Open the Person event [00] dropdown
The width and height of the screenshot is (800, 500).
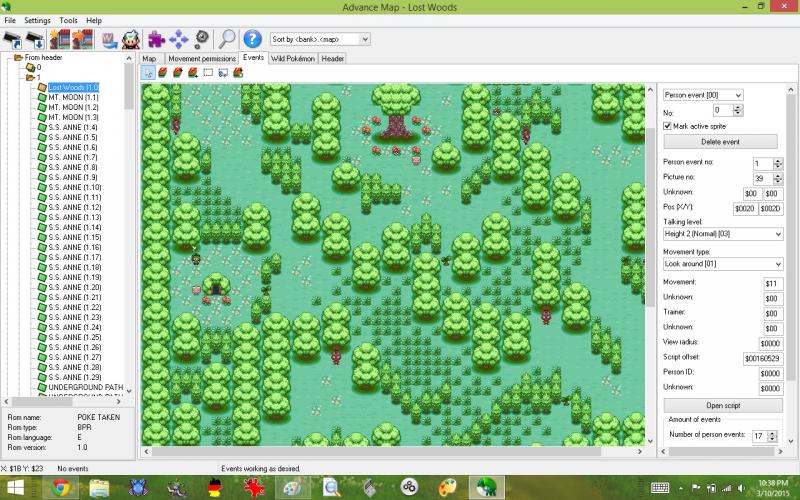click(703, 95)
